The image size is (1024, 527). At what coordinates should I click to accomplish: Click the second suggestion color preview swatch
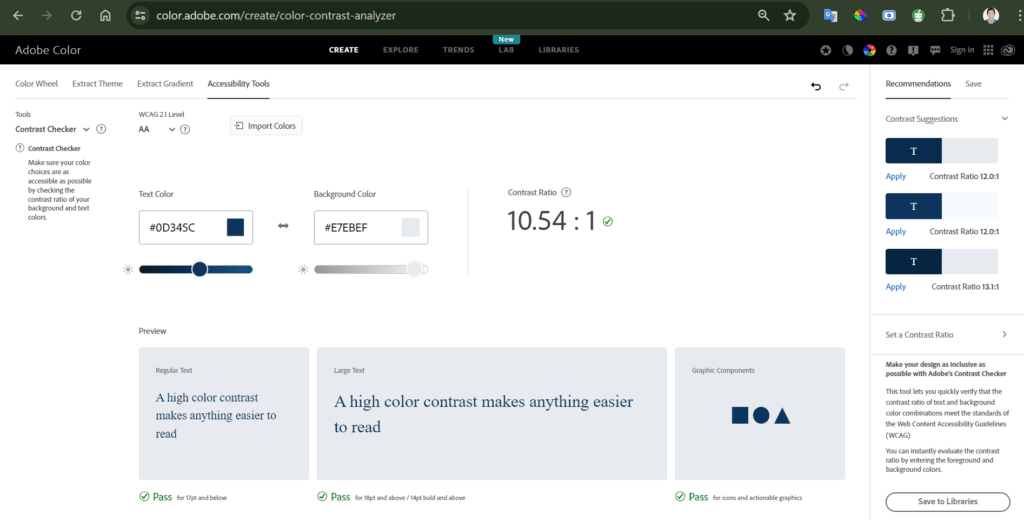942,206
